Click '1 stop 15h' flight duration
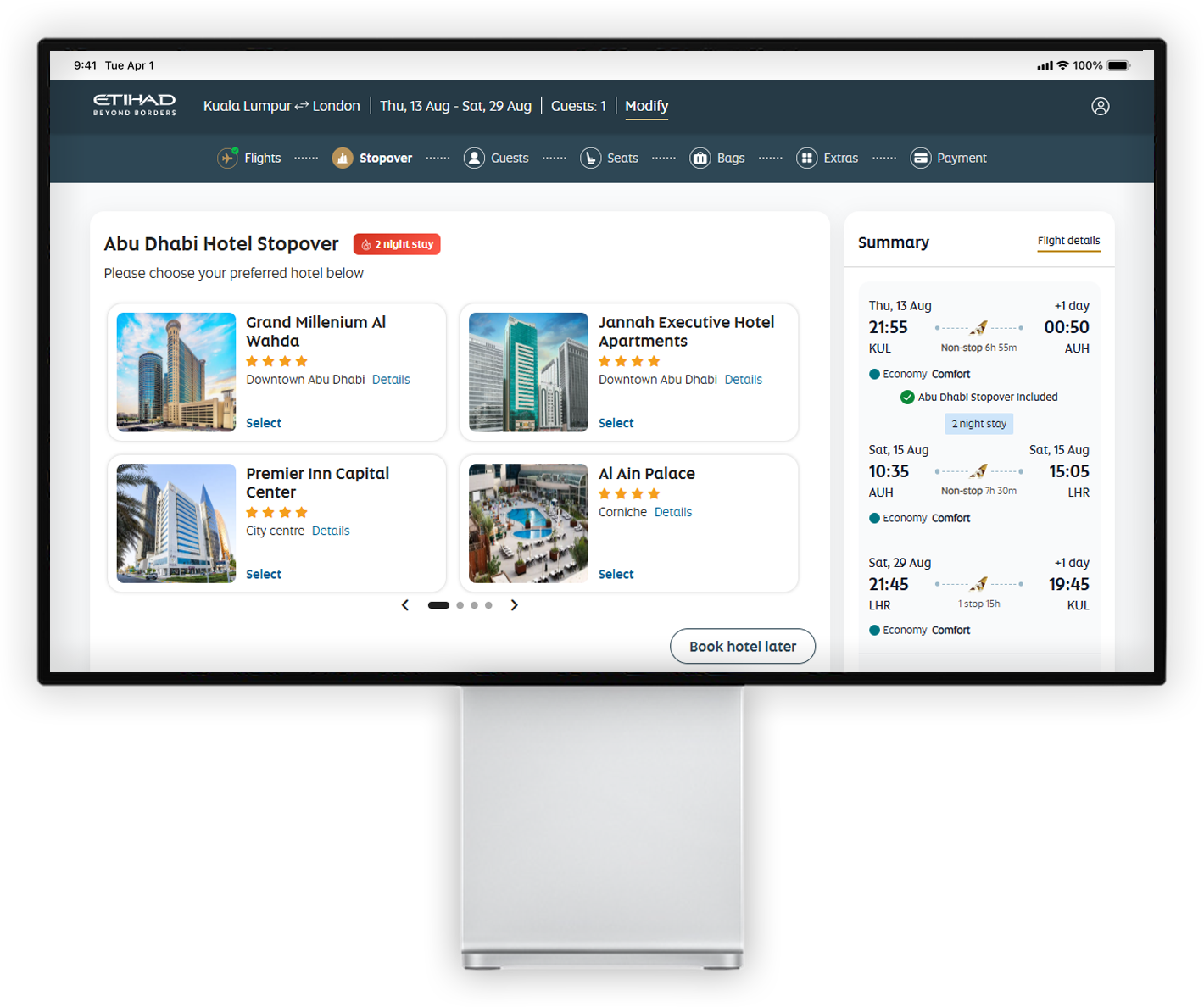Image resolution: width=1204 pixels, height=1007 pixels. (x=979, y=604)
